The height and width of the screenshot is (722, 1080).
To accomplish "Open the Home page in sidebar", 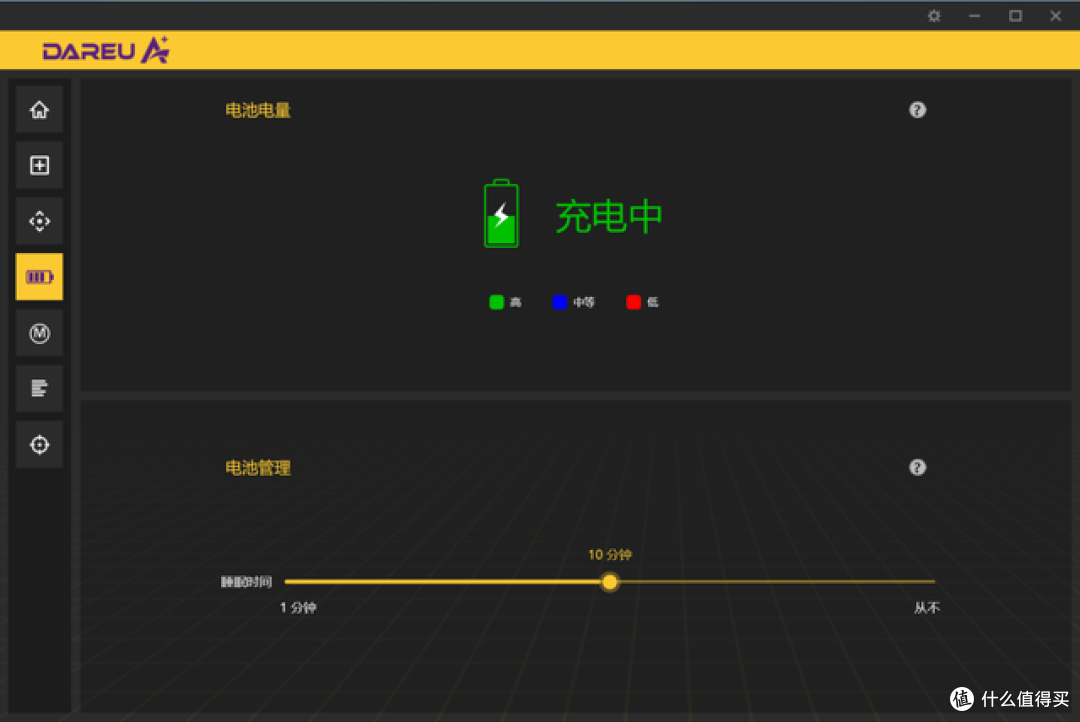I will [x=39, y=110].
